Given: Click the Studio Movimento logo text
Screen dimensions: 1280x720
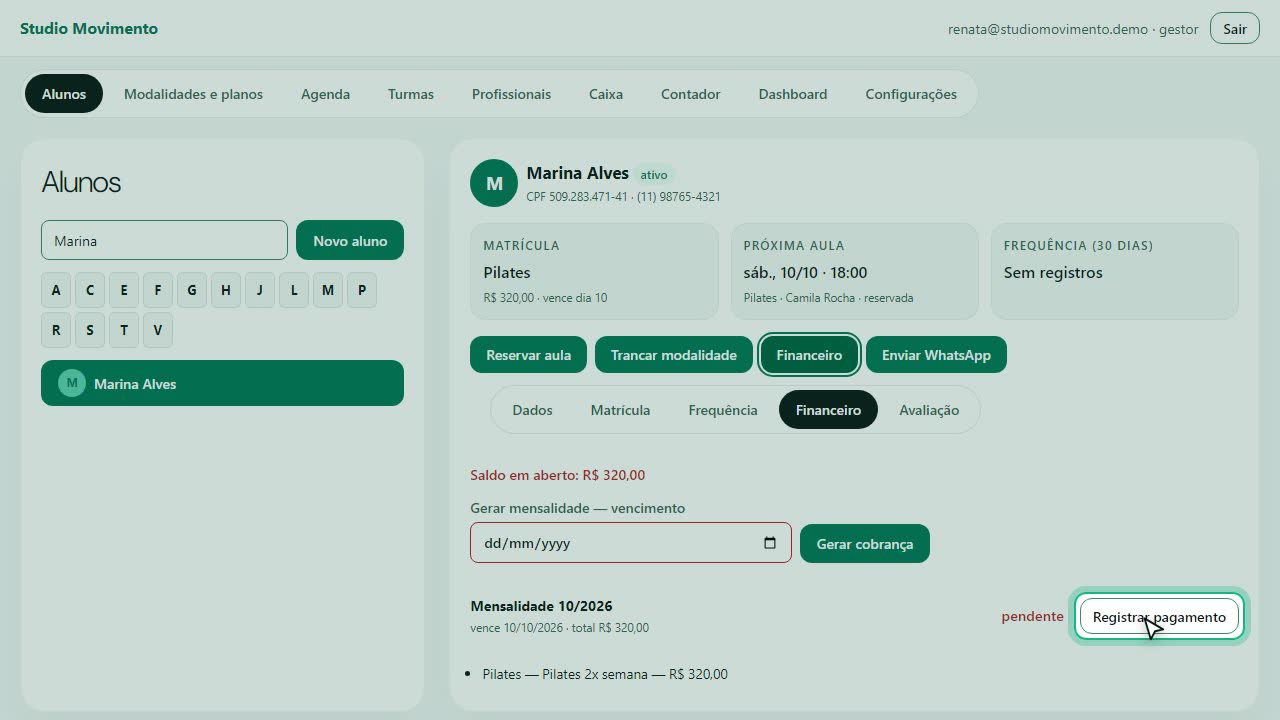Looking at the screenshot, I should pos(89,28).
